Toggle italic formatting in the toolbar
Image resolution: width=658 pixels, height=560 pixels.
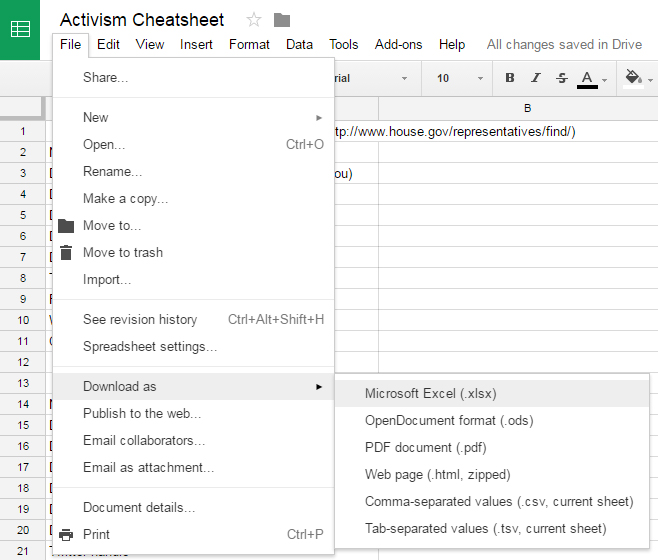pyautogui.click(x=535, y=78)
